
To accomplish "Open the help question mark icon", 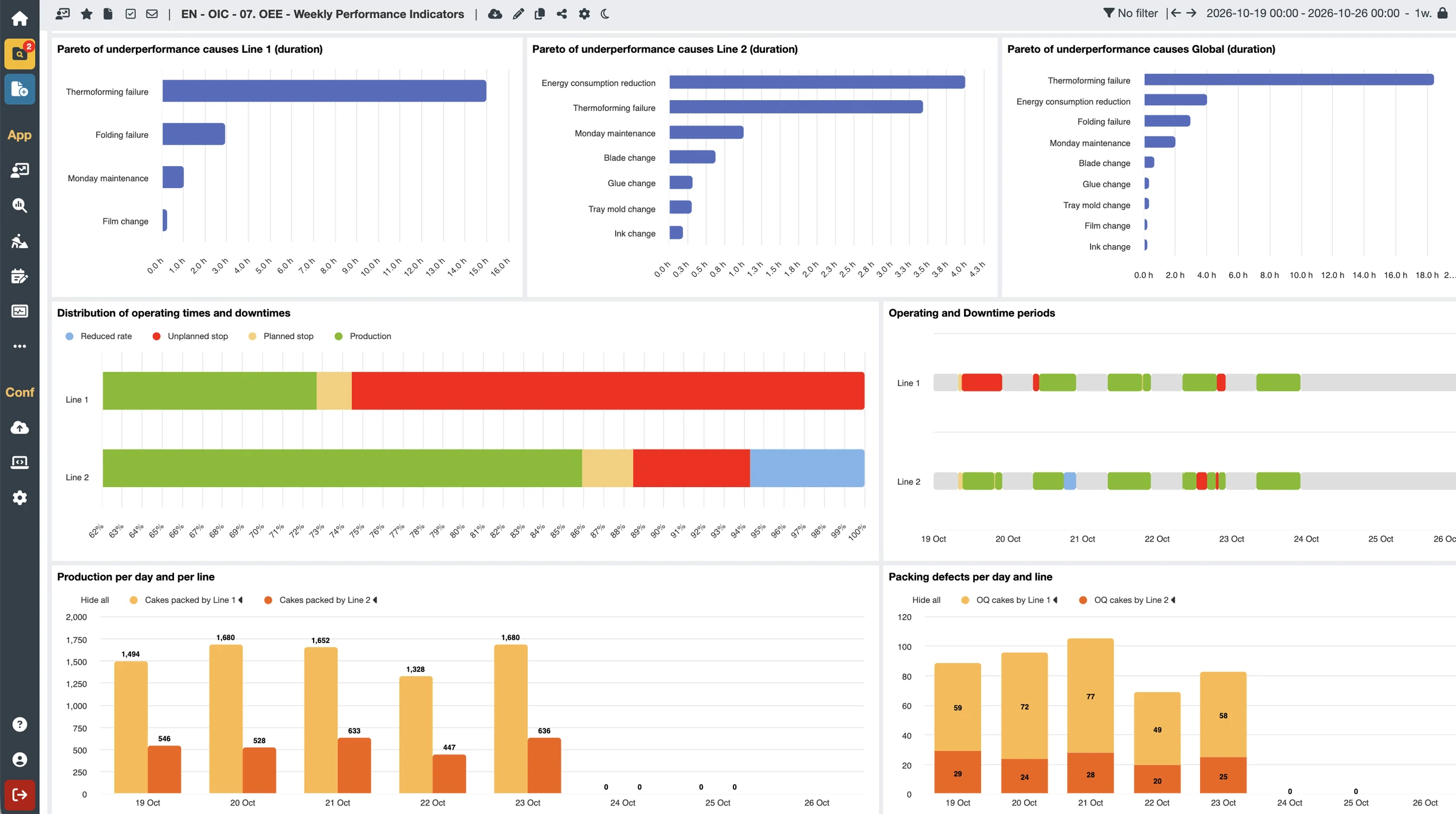I will 19,724.
